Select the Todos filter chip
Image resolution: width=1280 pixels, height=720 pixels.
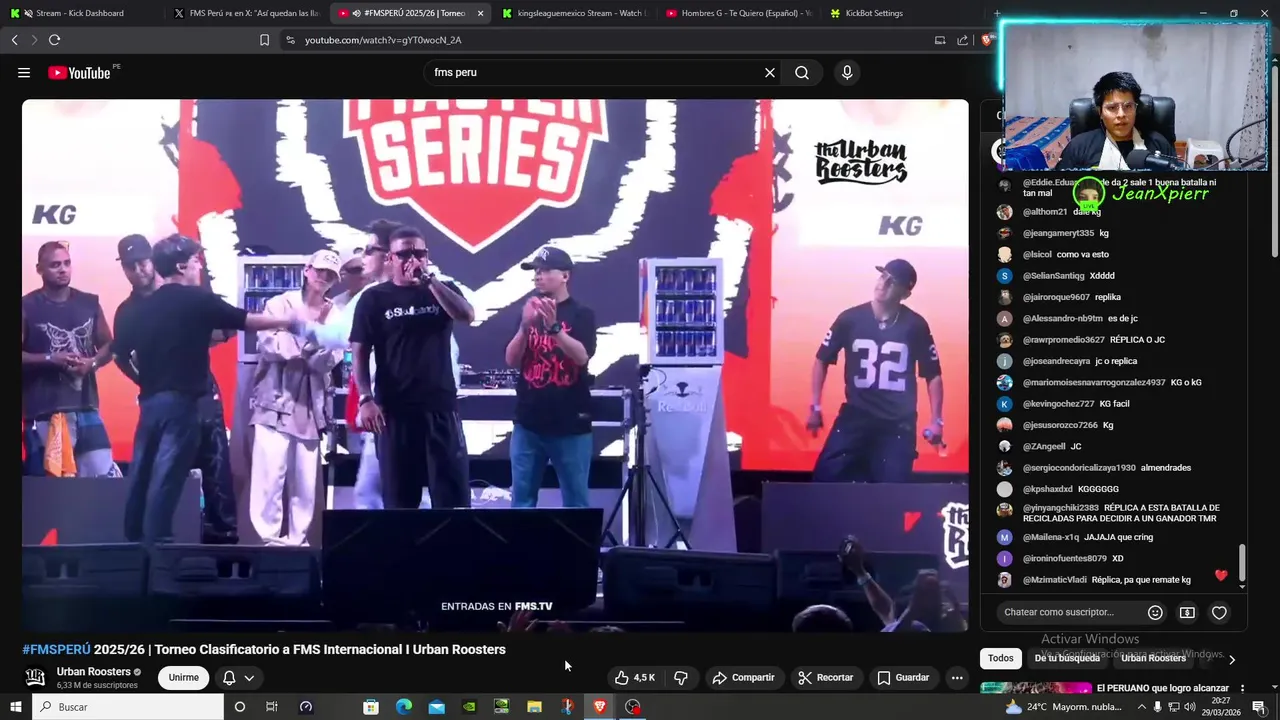[x=1001, y=658]
